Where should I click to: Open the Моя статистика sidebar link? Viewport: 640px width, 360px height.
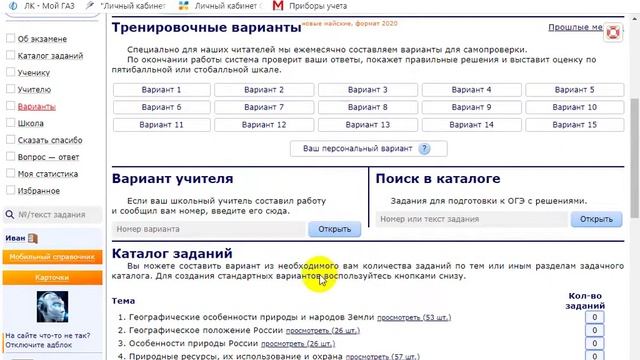[48, 174]
